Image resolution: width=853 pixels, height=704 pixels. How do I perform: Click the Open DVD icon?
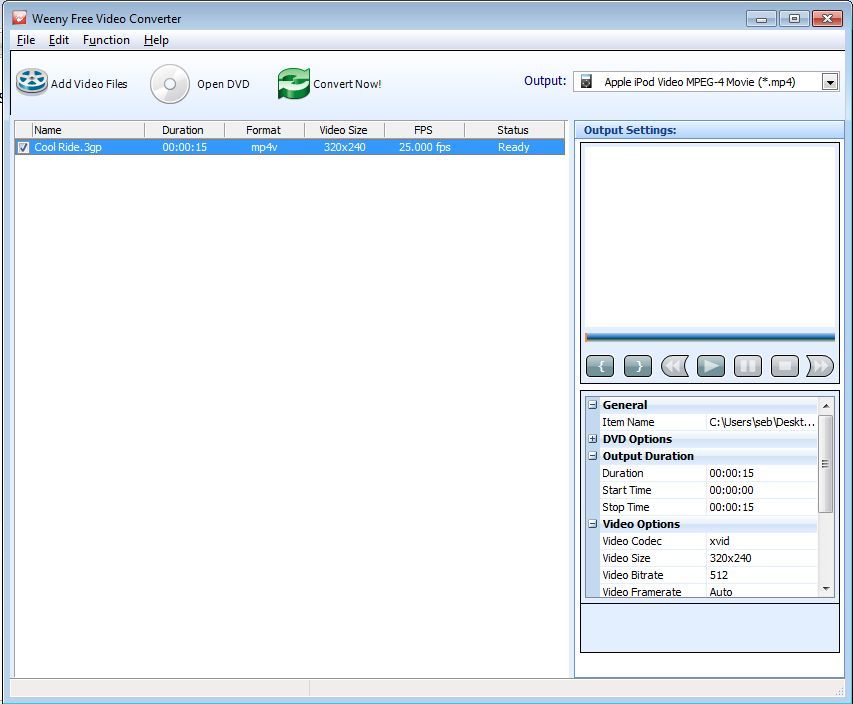[169, 84]
